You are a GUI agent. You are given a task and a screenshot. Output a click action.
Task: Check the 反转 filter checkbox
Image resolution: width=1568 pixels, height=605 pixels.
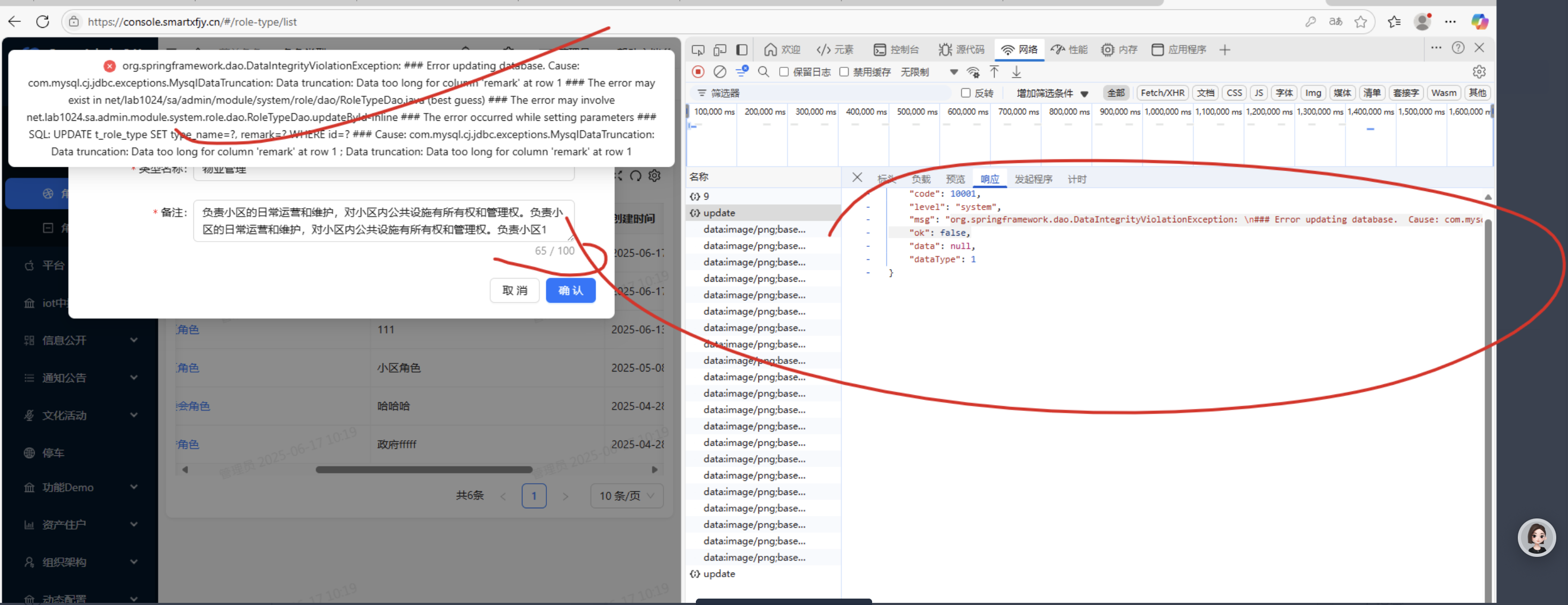pyautogui.click(x=966, y=92)
